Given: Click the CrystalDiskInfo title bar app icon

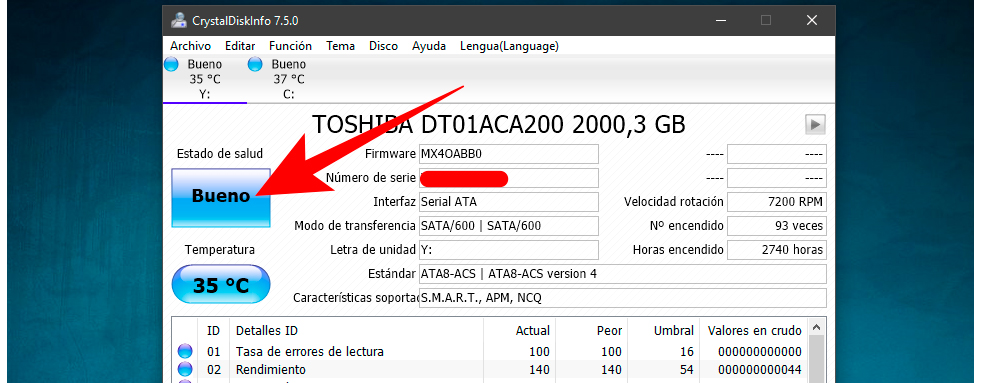Looking at the screenshot, I should (x=178, y=21).
